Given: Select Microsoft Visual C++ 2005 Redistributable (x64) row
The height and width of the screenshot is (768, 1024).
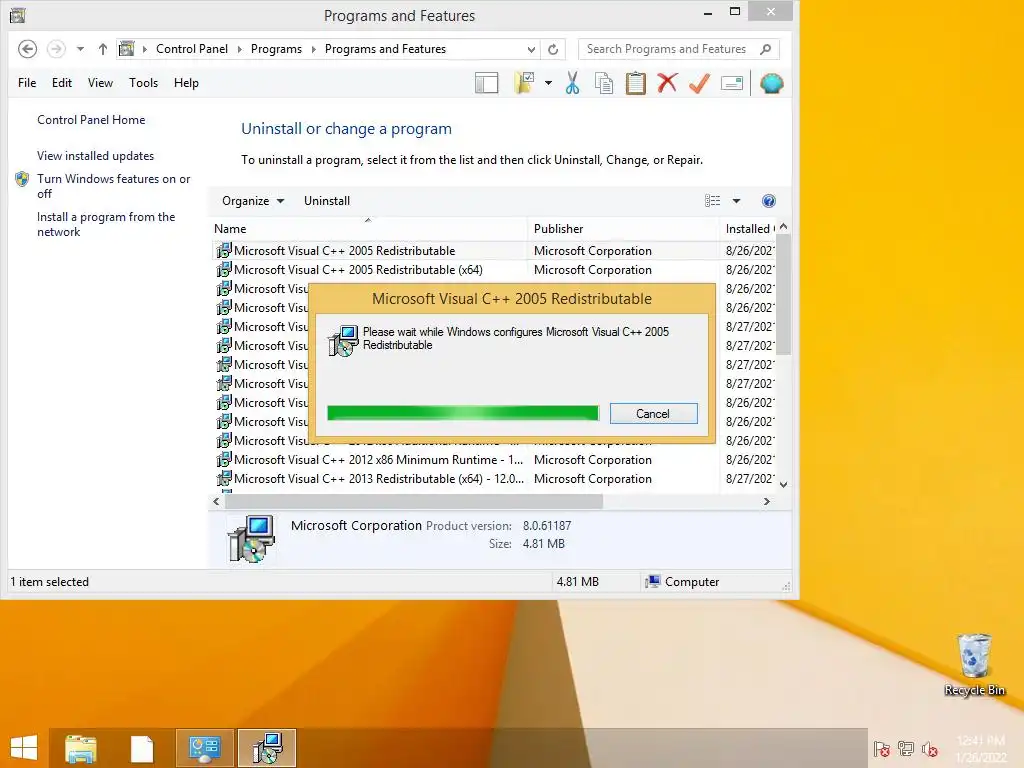Looking at the screenshot, I should (494, 270).
